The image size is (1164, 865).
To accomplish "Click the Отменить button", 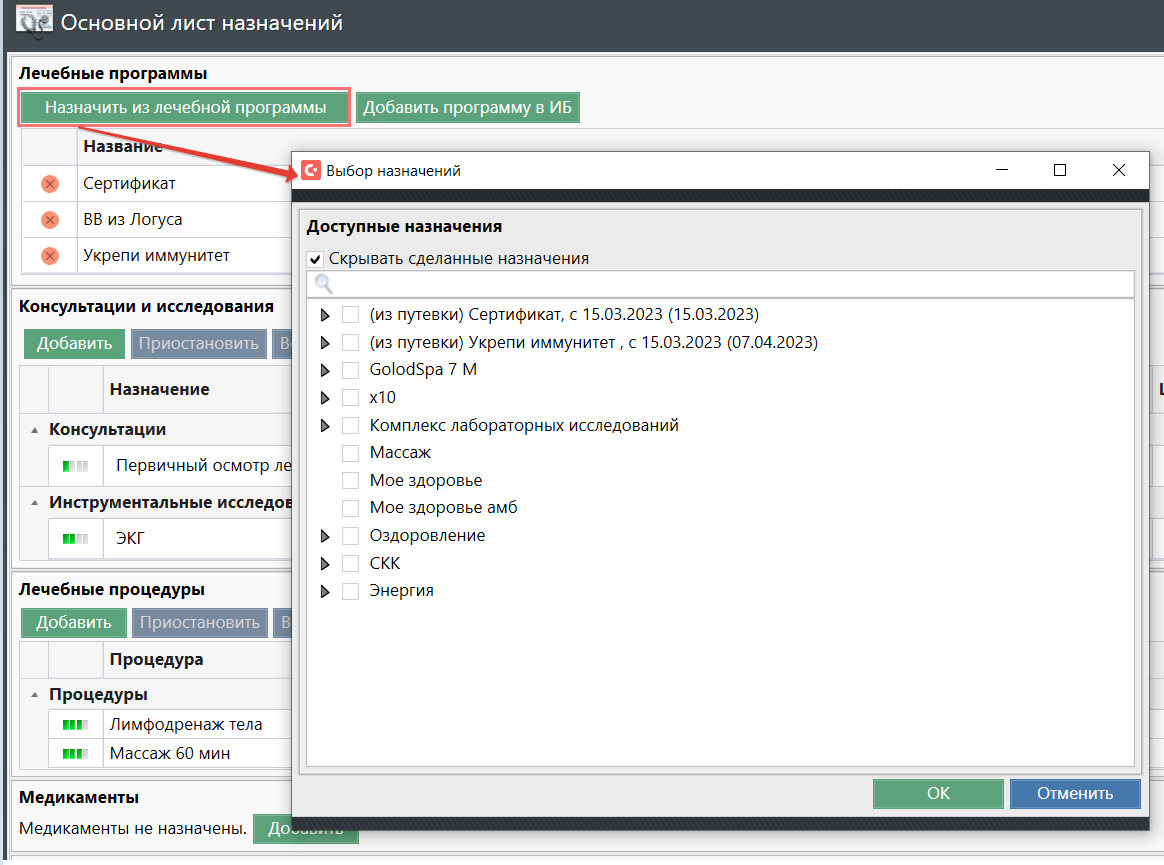I will 1074,794.
